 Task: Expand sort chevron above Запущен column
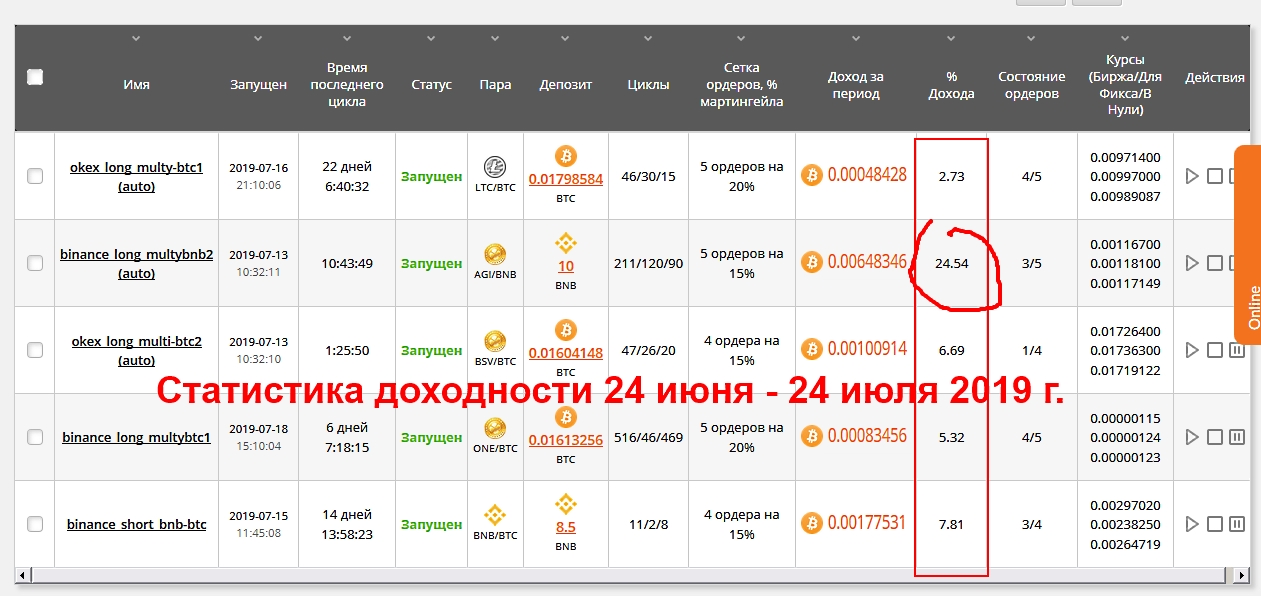(x=258, y=39)
